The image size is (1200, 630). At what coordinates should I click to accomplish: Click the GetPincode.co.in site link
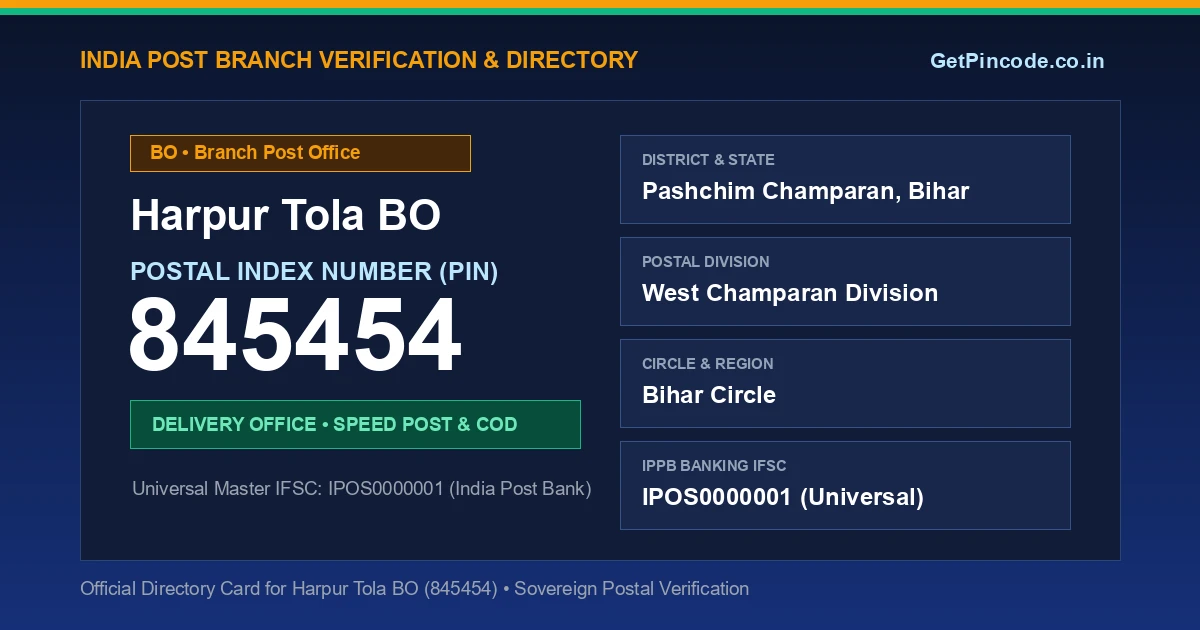(1017, 61)
